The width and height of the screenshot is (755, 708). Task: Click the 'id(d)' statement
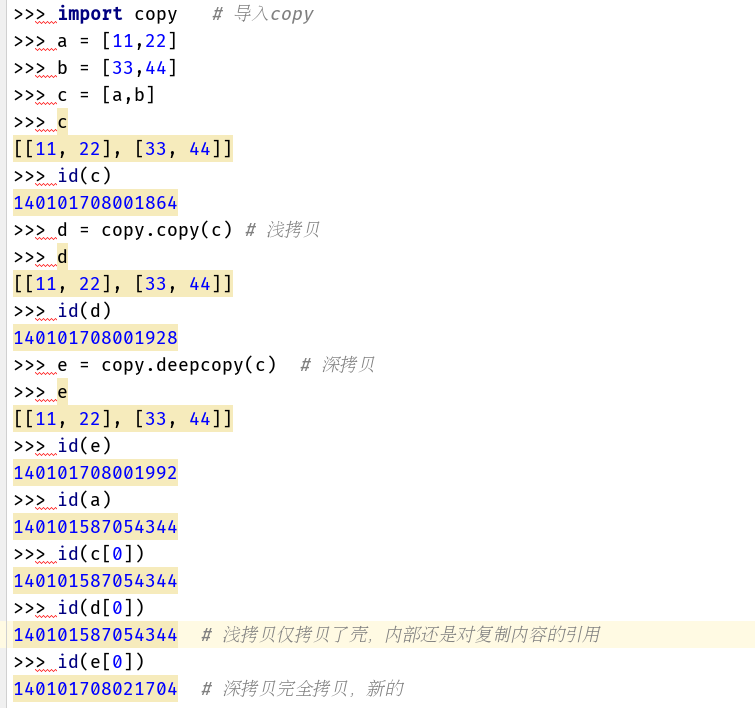pos(84,311)
